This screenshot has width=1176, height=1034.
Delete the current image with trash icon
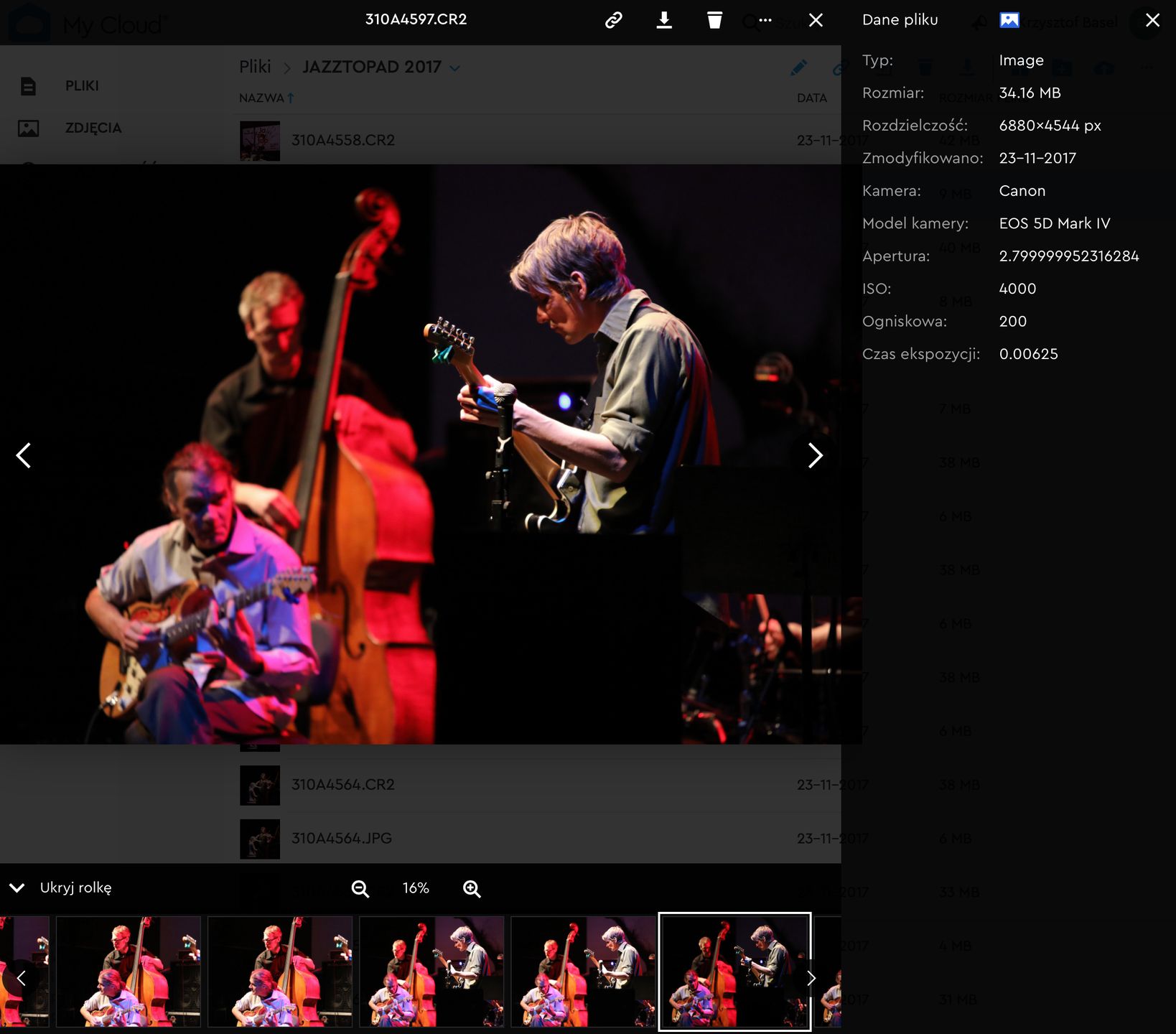pos(714,20)
